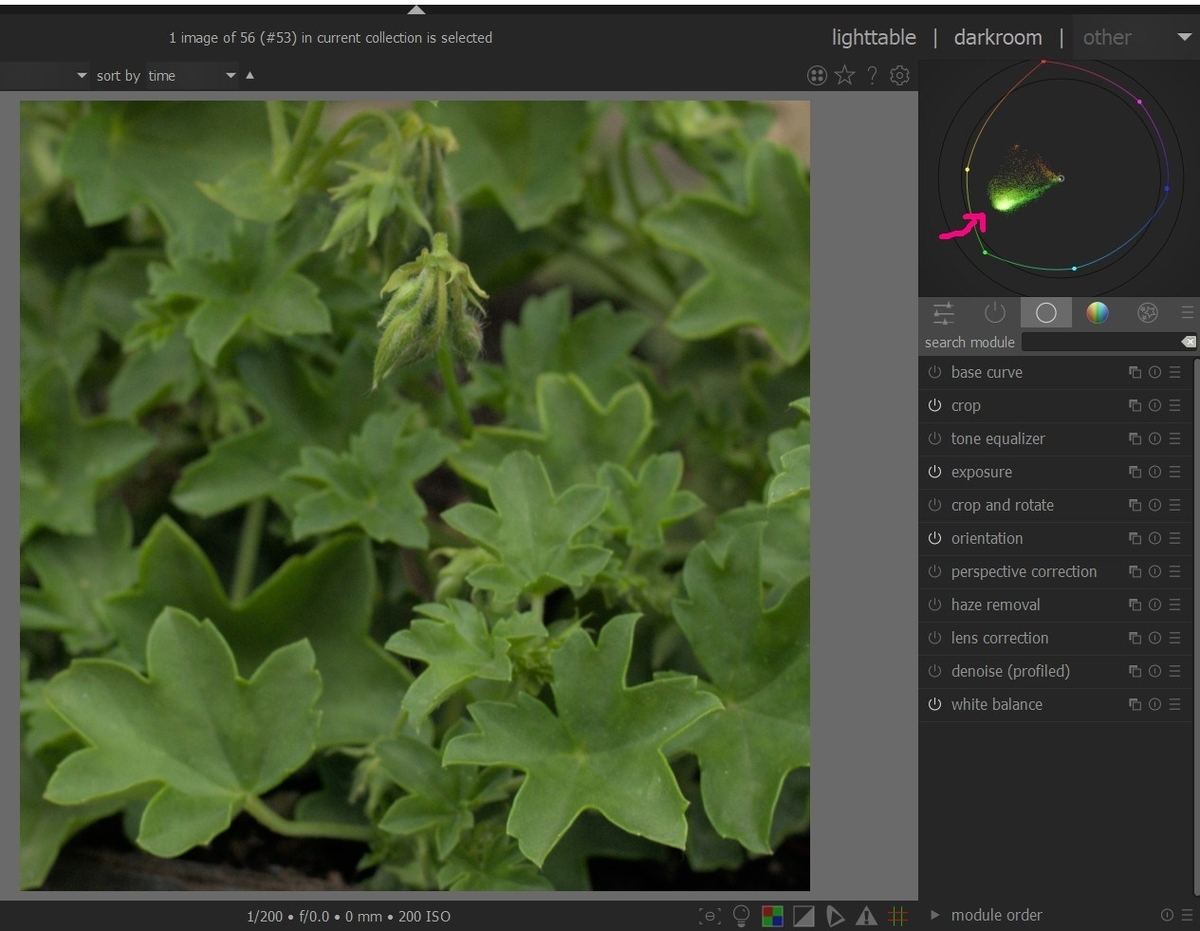1200x931 pixels.
Task: Reset the denoise (profiled) module parameters
Action: (1154, 671)
